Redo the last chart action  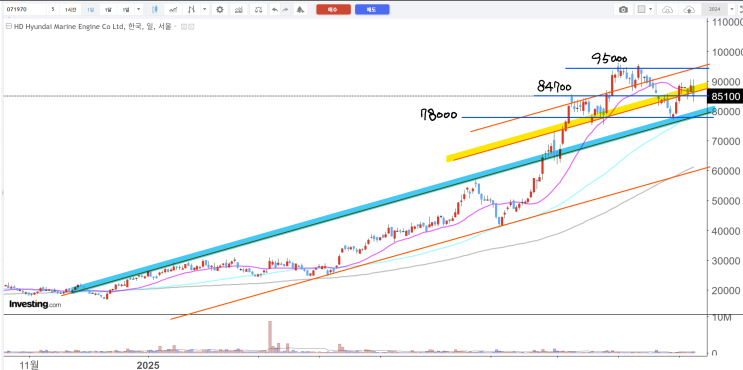click(285, 9)
